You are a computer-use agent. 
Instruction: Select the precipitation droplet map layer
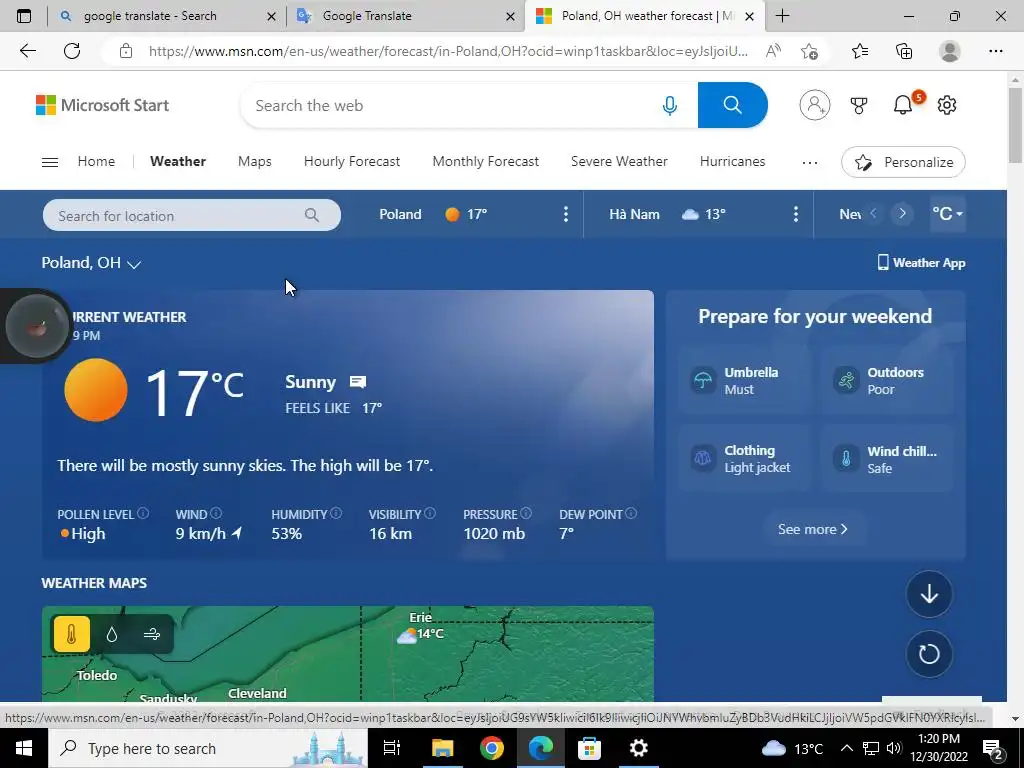112,634
